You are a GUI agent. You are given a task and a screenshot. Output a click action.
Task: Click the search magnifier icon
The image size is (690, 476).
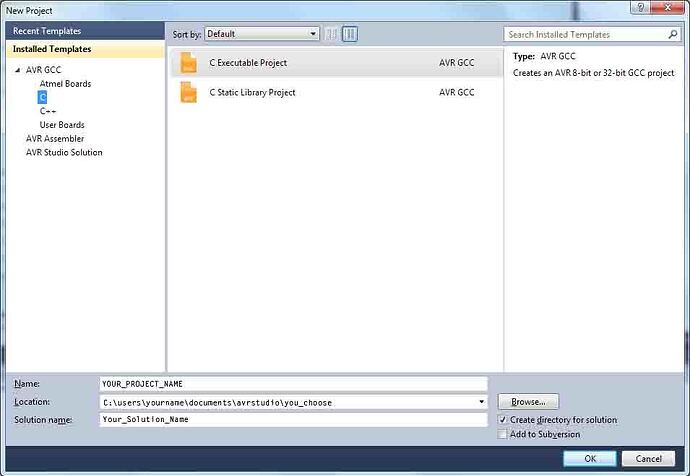point(672,34)
